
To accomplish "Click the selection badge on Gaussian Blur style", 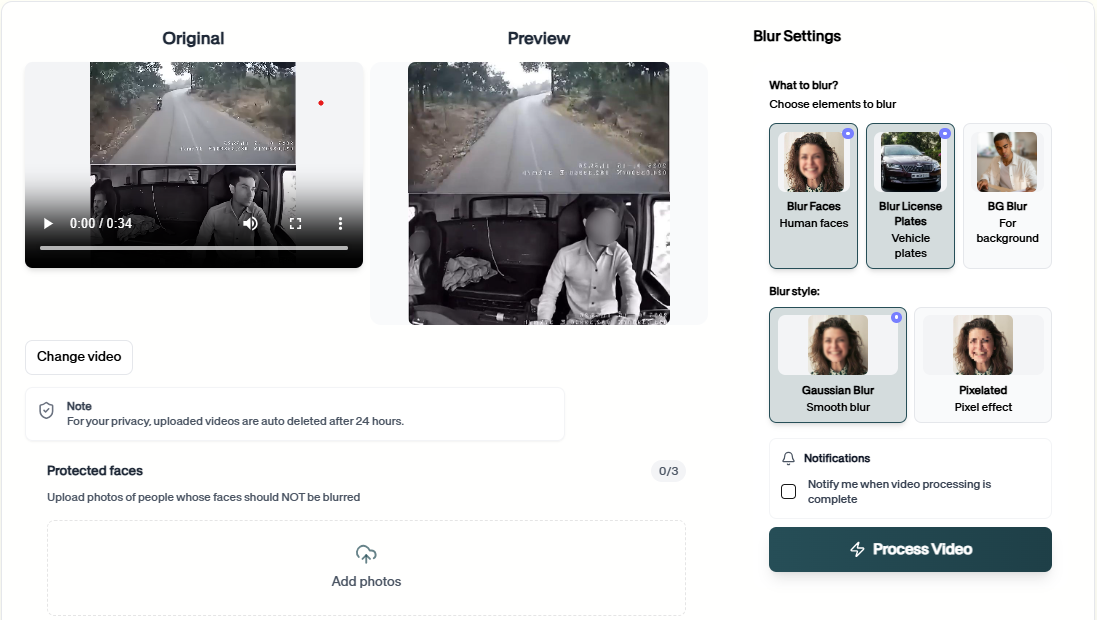I will (896, 317).
